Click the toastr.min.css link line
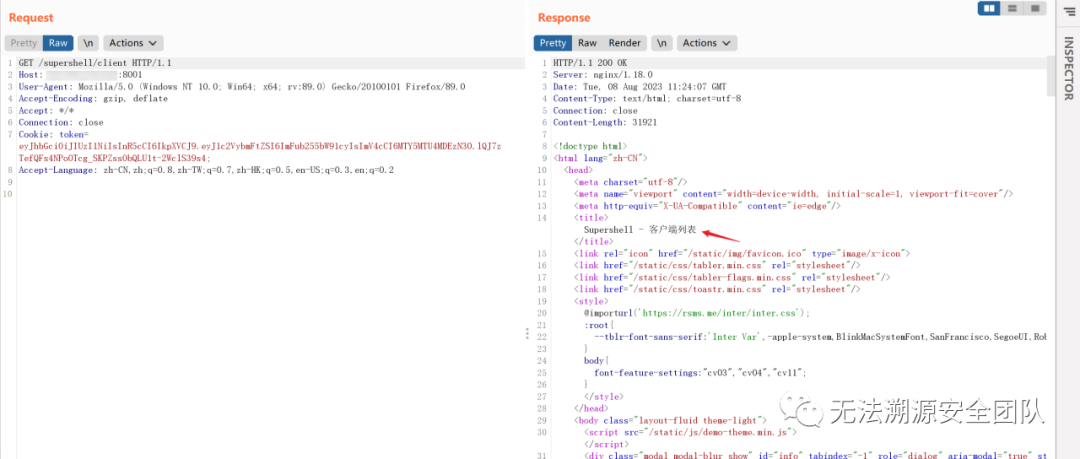 point(717,289)
